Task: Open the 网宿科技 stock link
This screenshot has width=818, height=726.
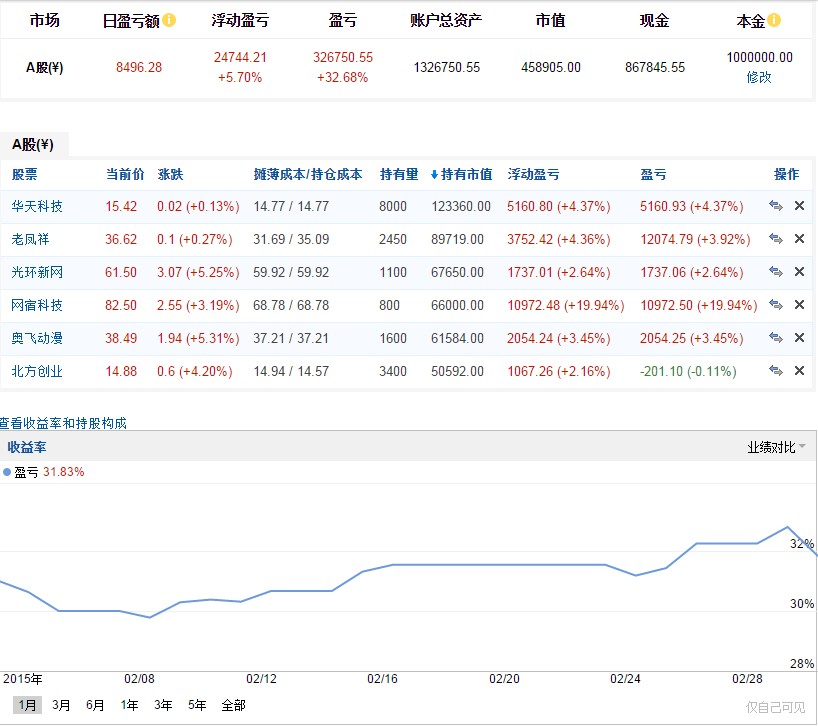Action: tap(37, 305)
